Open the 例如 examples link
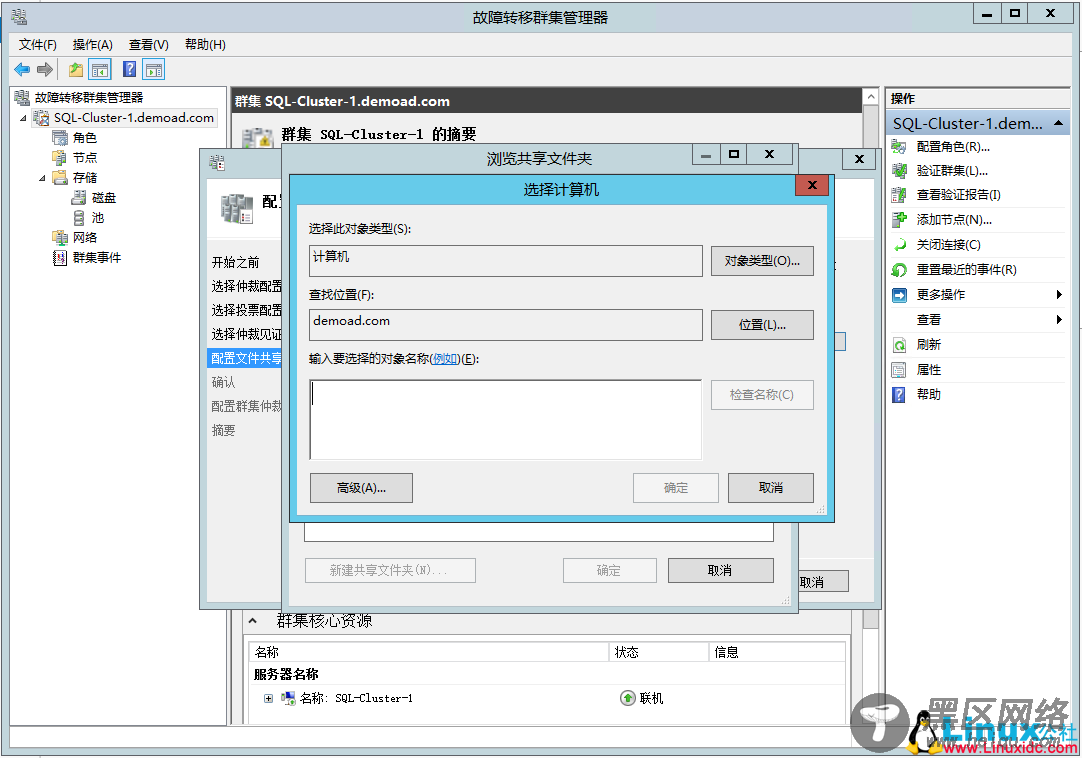Screen dimensions: 1082x758 (445, 359)
